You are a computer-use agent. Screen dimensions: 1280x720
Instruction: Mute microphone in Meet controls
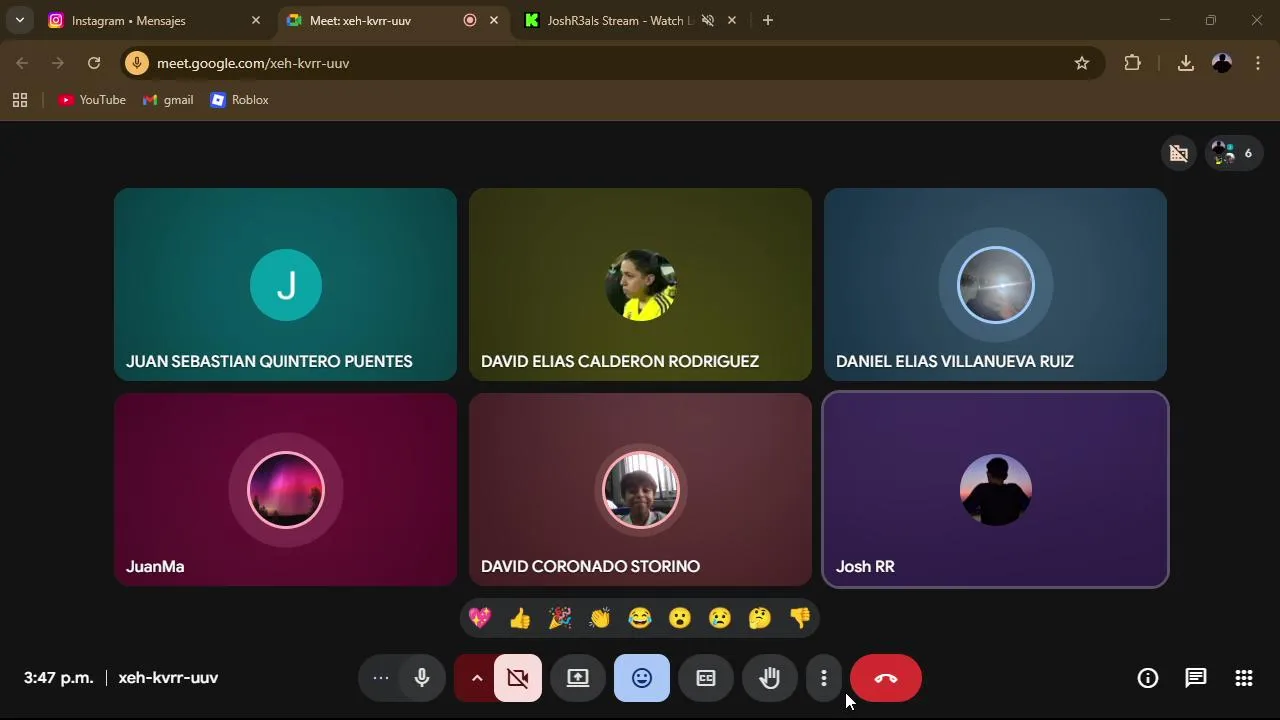(422, 678)
